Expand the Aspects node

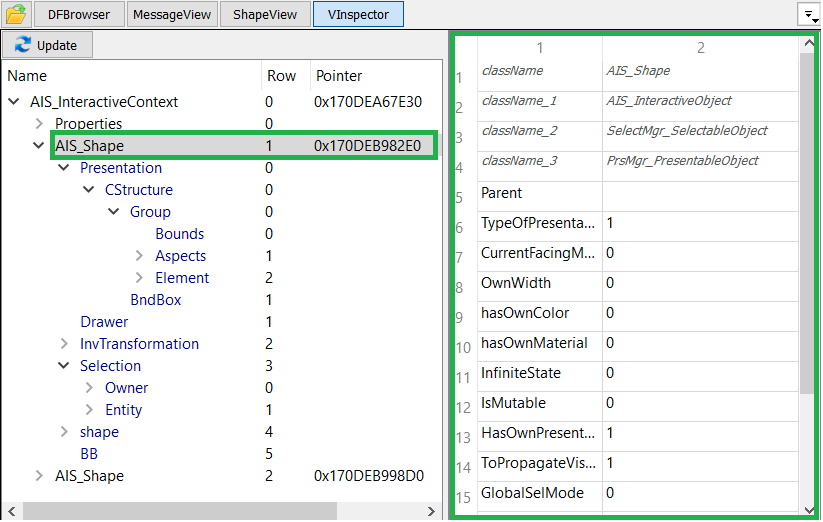pyautogui.click(x=139, y=256)
